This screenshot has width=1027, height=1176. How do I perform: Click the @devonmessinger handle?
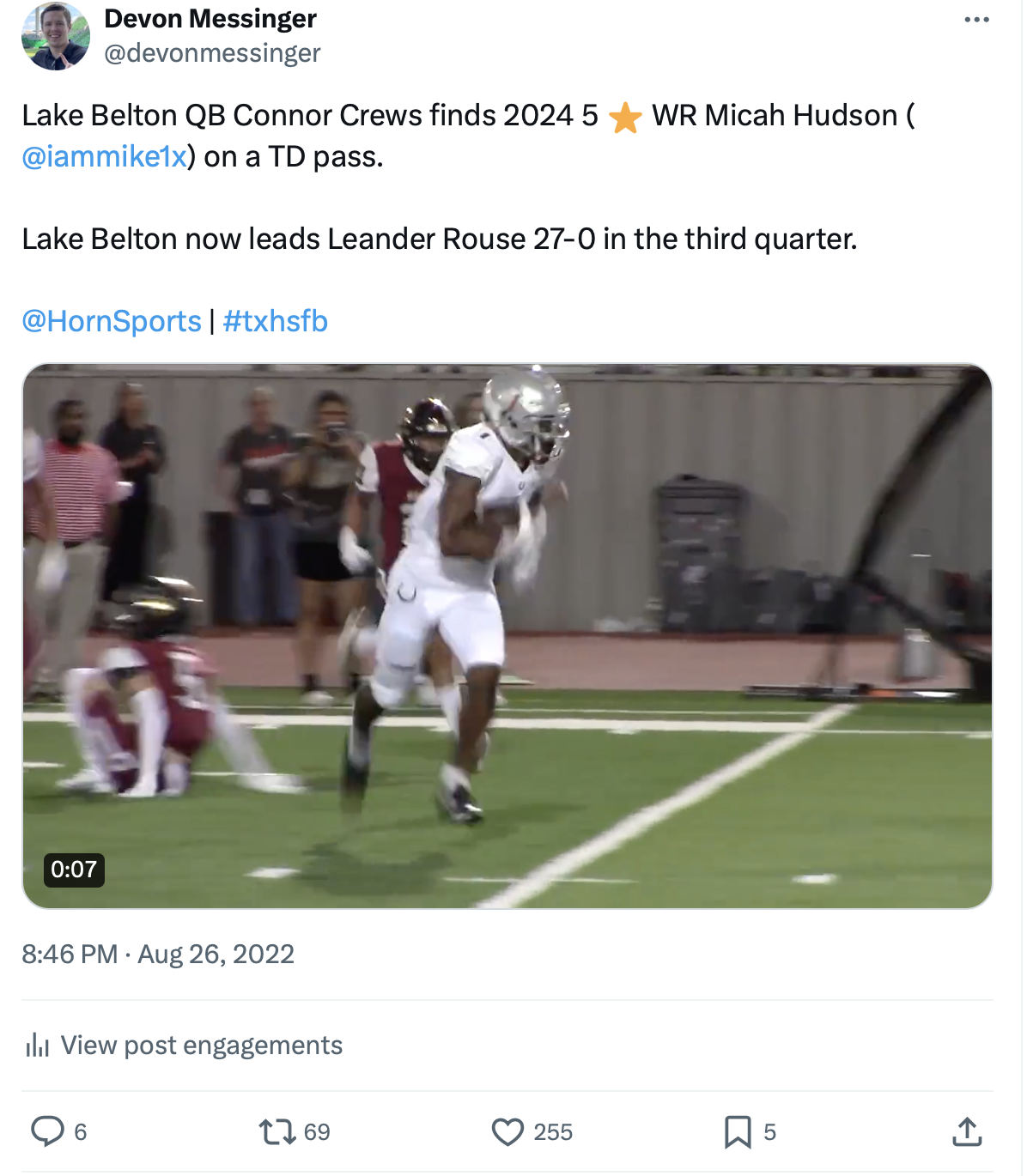tap(212, 53)
